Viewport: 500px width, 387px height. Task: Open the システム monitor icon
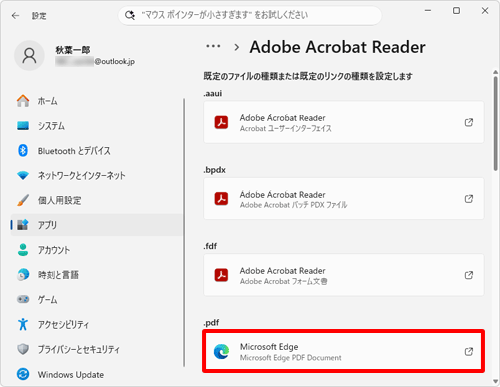[23, 126]
